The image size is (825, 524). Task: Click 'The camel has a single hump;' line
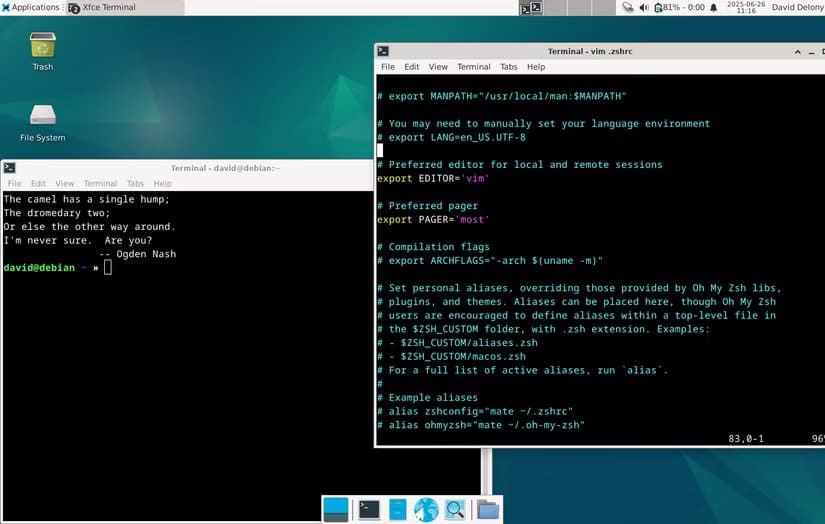pyautogui.click(x=87, y=199)
